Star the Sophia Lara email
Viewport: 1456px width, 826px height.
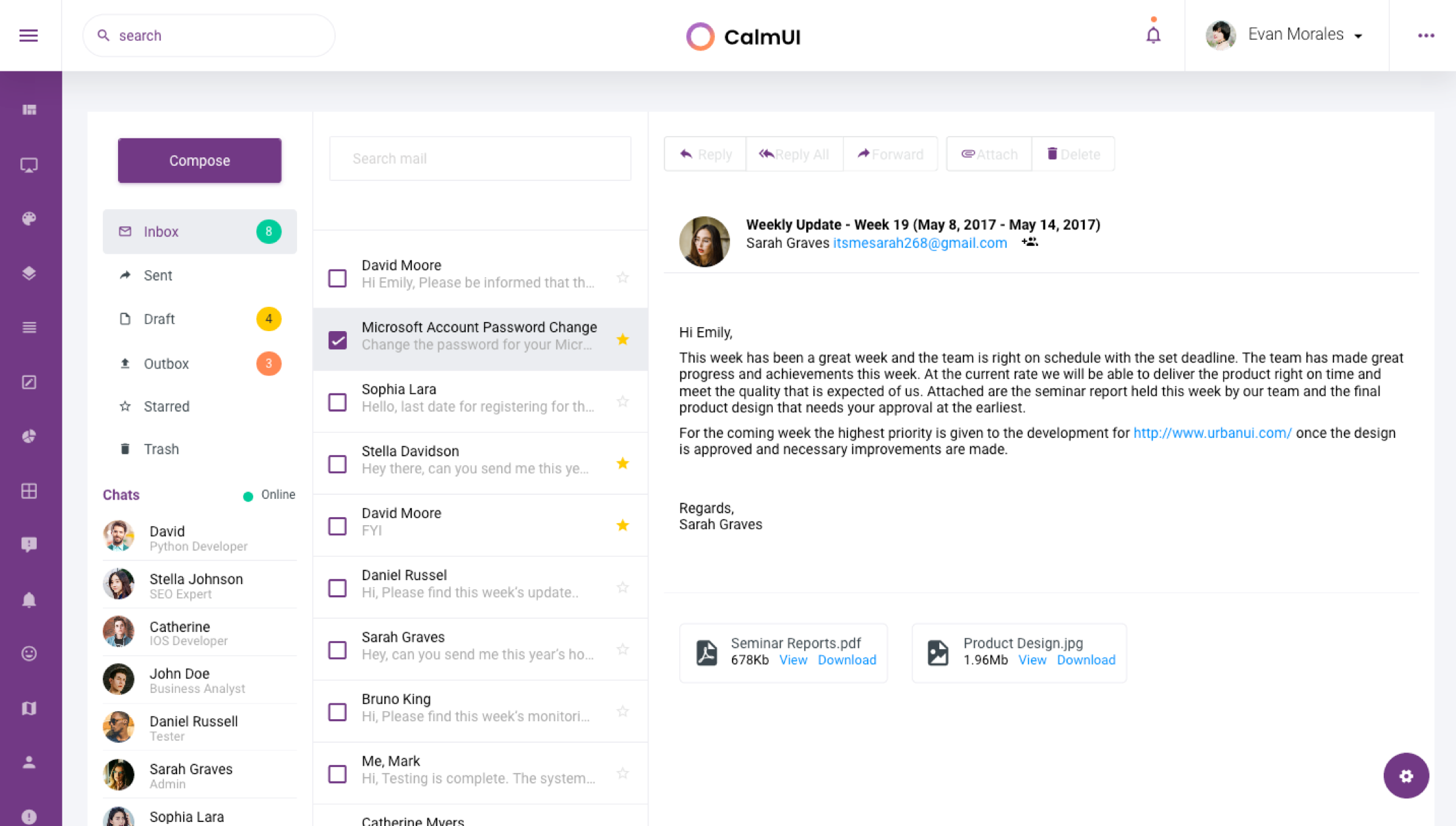pos(622,401)
